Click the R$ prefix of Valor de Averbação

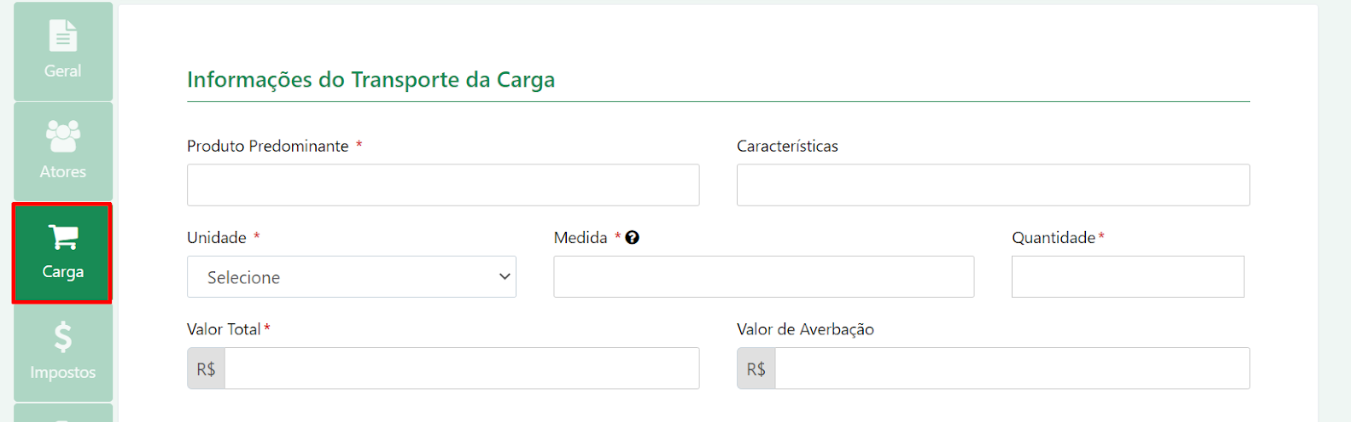[x=756, y=368]
